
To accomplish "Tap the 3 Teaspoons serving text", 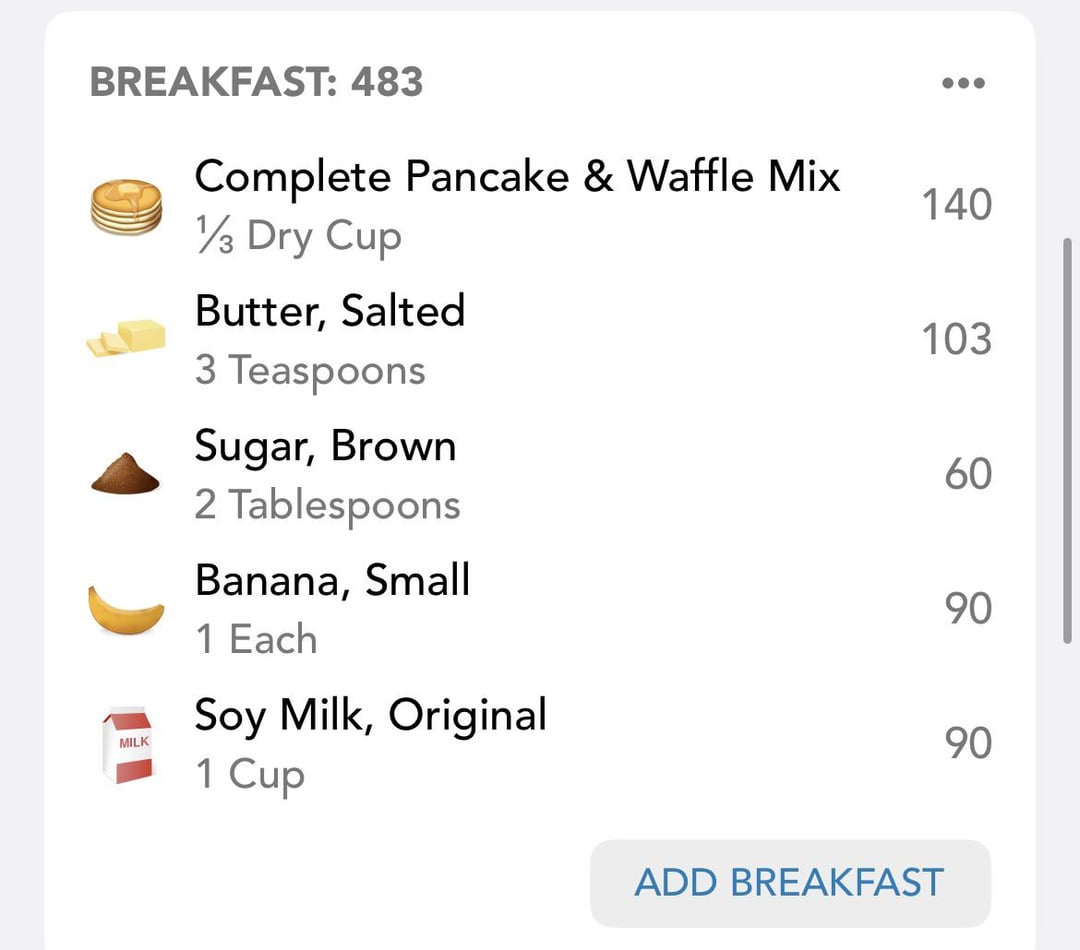I will (x=310, y=371).
